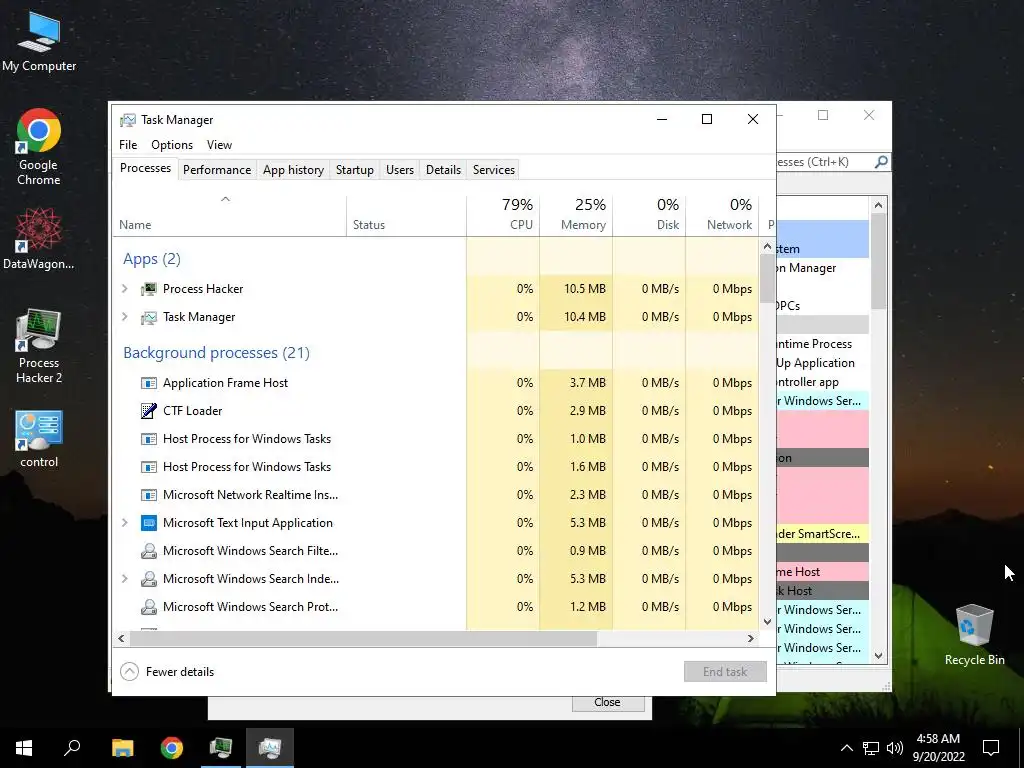Open My Computer desktop icon
Screen dimensions: 1024x768
tap(39, 40)
